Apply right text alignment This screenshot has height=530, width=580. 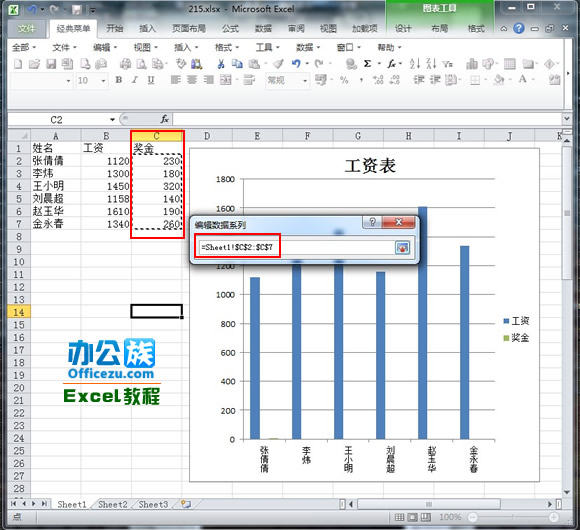point(208,80)
